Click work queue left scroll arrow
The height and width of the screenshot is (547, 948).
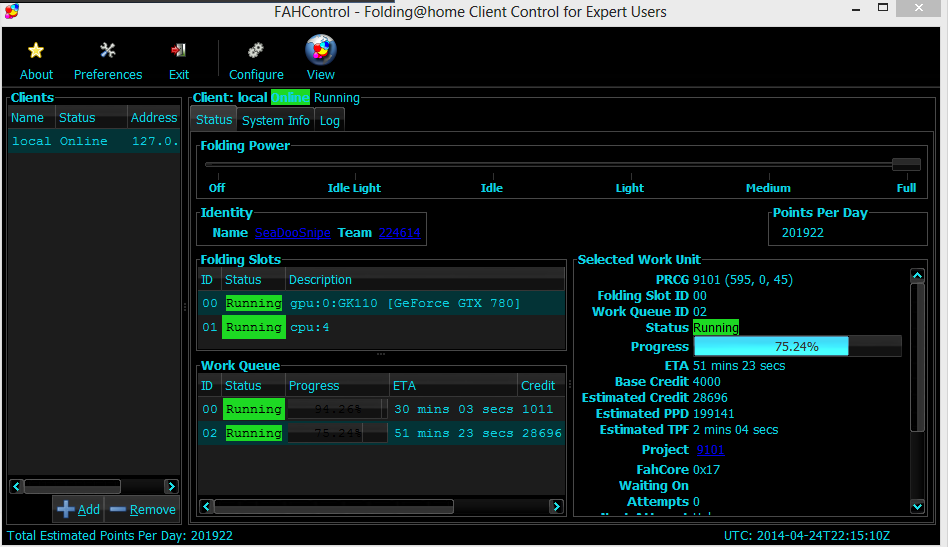coord(206,507)
